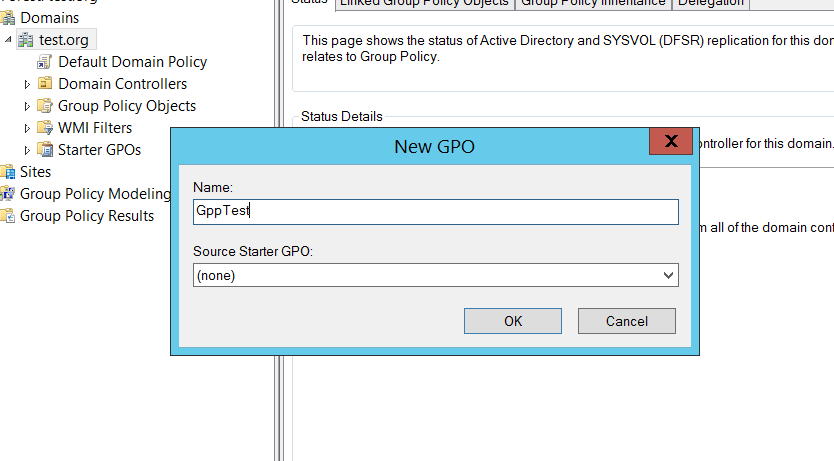Click the Default Domain Policy icon
Viewport: 834px width, 461px height.
(x=44, y=62)
